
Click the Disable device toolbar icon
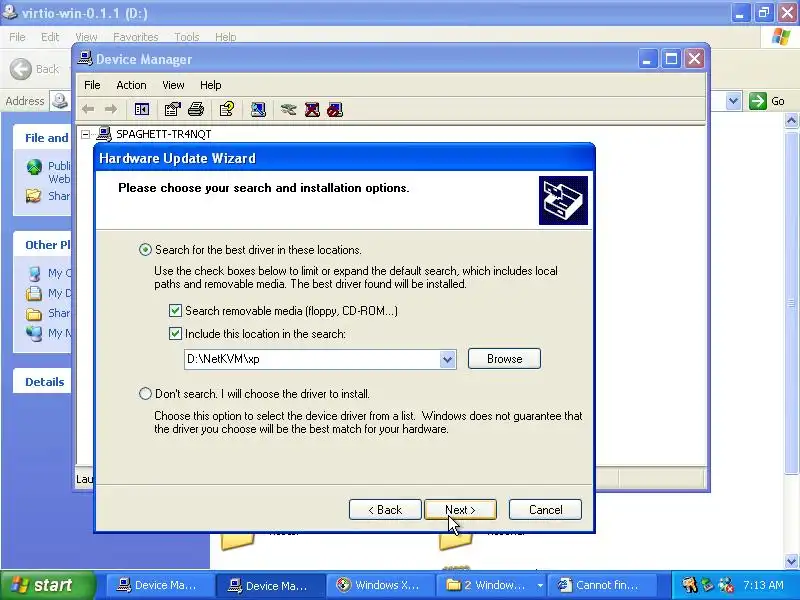335,109
